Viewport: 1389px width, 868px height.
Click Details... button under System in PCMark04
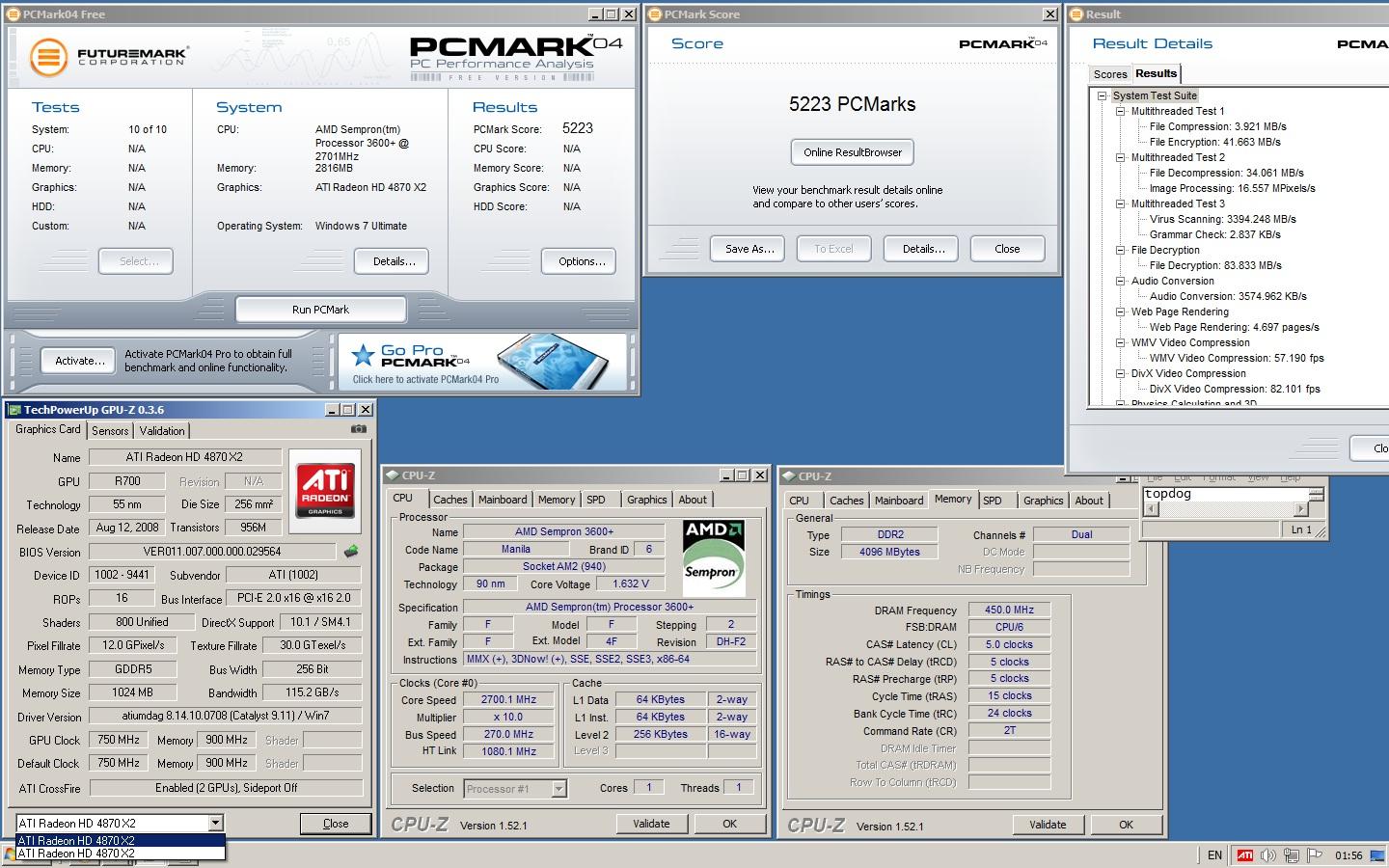click(394, 261)
